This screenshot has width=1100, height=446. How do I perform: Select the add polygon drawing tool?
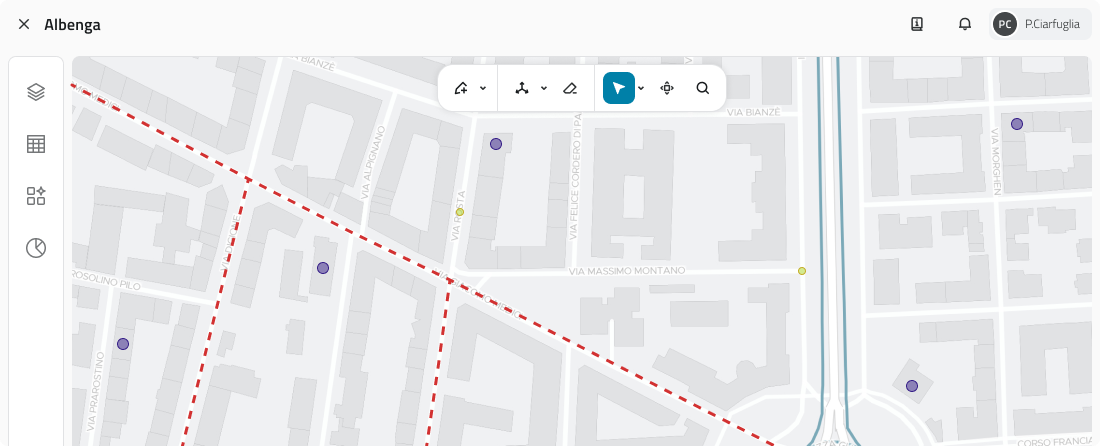(x=461, y=88)
